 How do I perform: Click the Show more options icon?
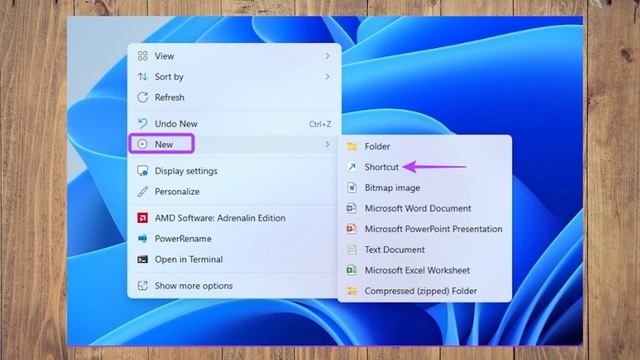tap(142, 286)
